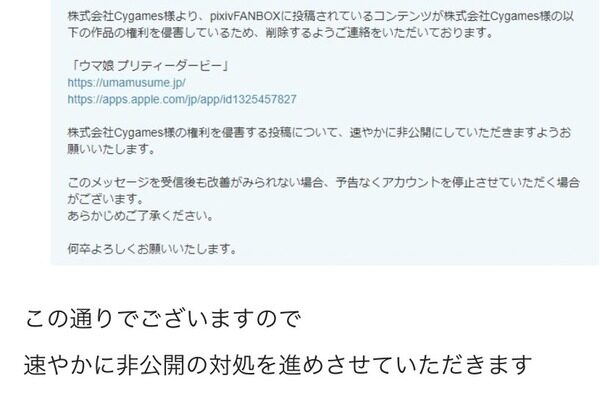Click the 「ウマ娘 プリティーダービー」 title text
This screenshot has width=600, height=400.
click(148, 66)
